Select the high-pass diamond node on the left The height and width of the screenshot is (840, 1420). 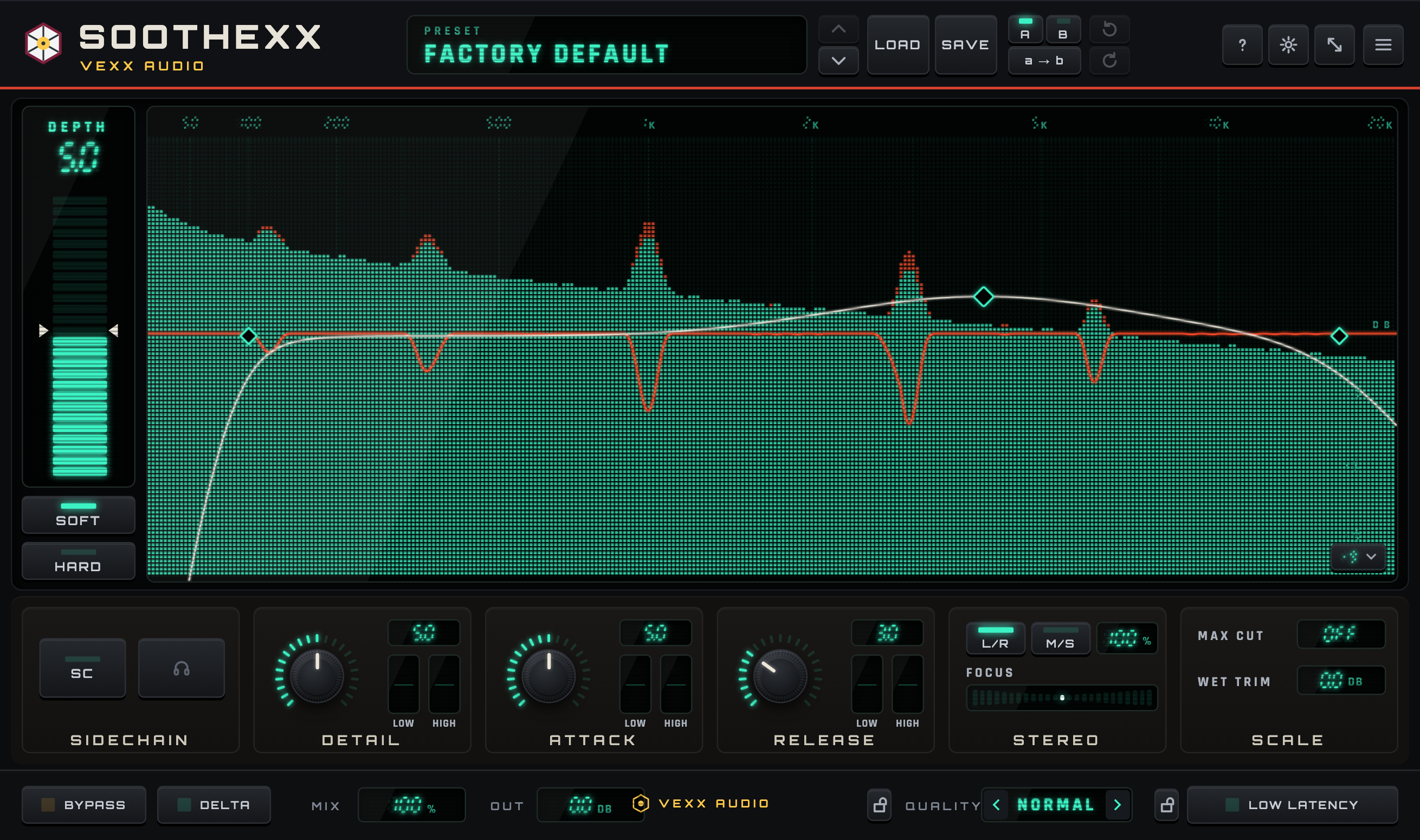[x=248, y=335]
